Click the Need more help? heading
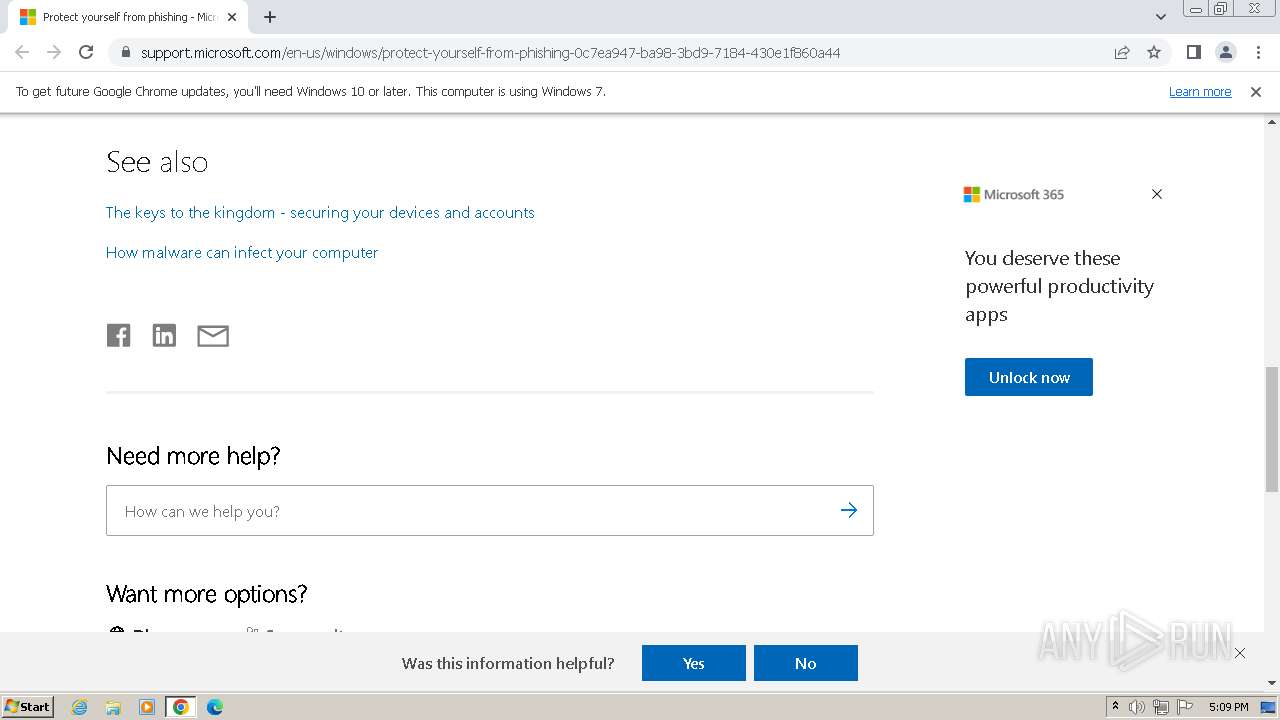The width and height of the screenshot is (1280, 720). click(x=193, y=456)
